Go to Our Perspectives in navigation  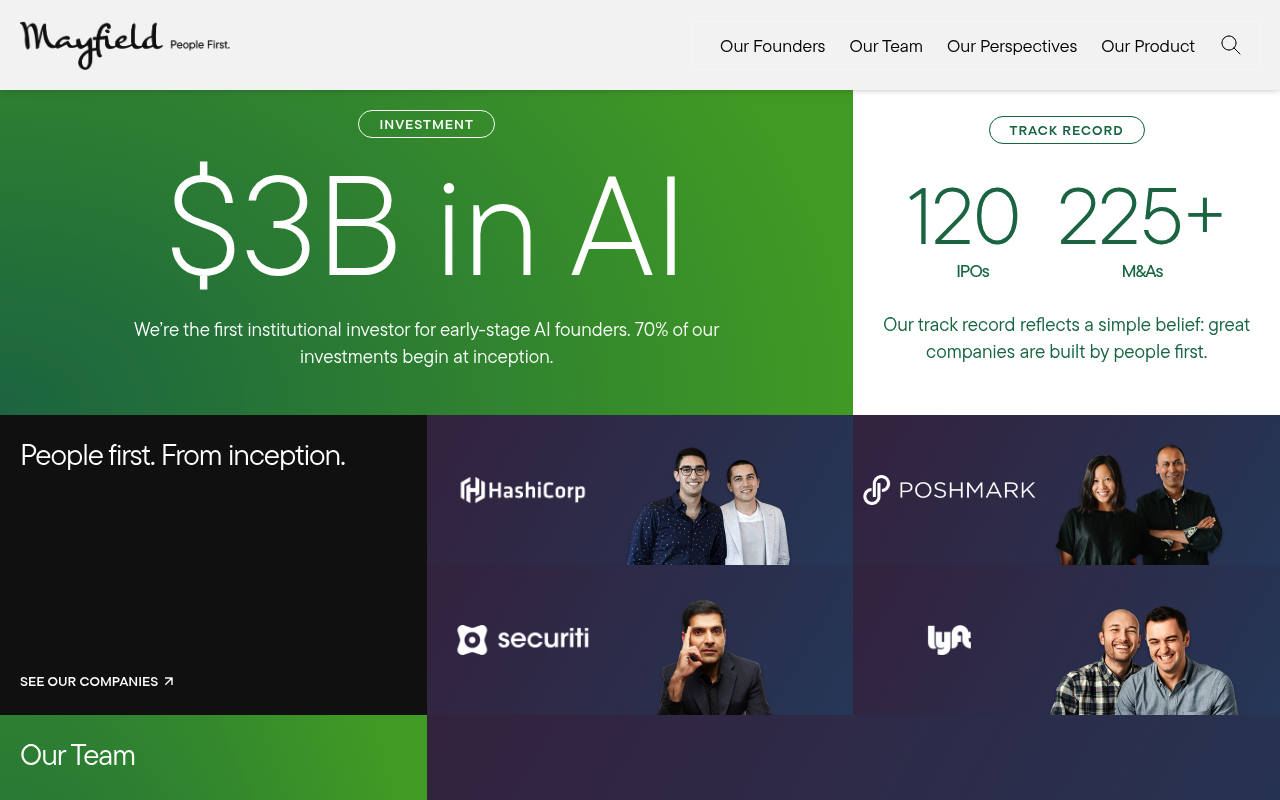[x=1012, y=46]
